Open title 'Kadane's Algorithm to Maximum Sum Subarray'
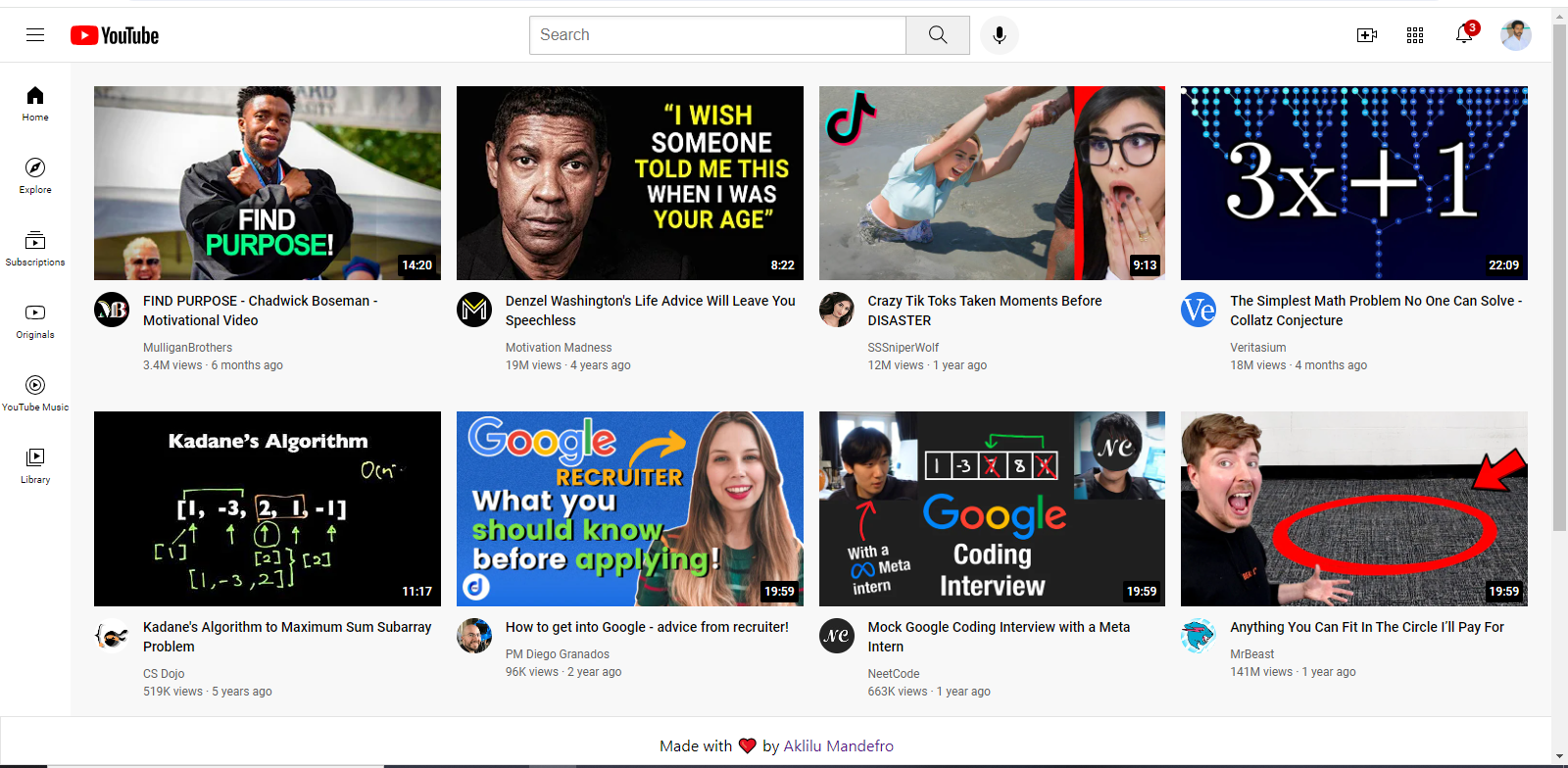This screenshot has width=1568, height=768. point(287,637)
